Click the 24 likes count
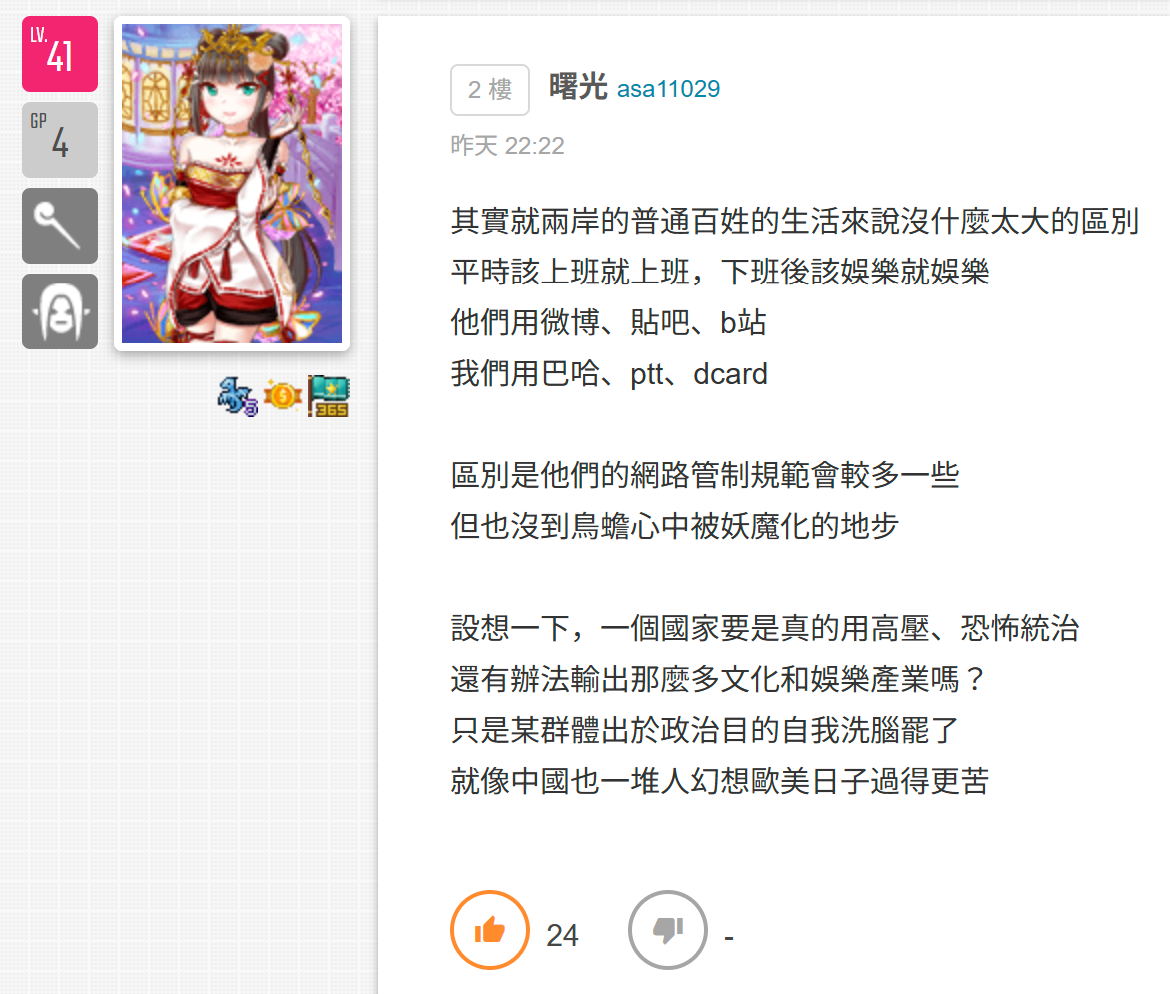Screen dimensions: 1170x994 pyautogui.click(x=562, y=935)
